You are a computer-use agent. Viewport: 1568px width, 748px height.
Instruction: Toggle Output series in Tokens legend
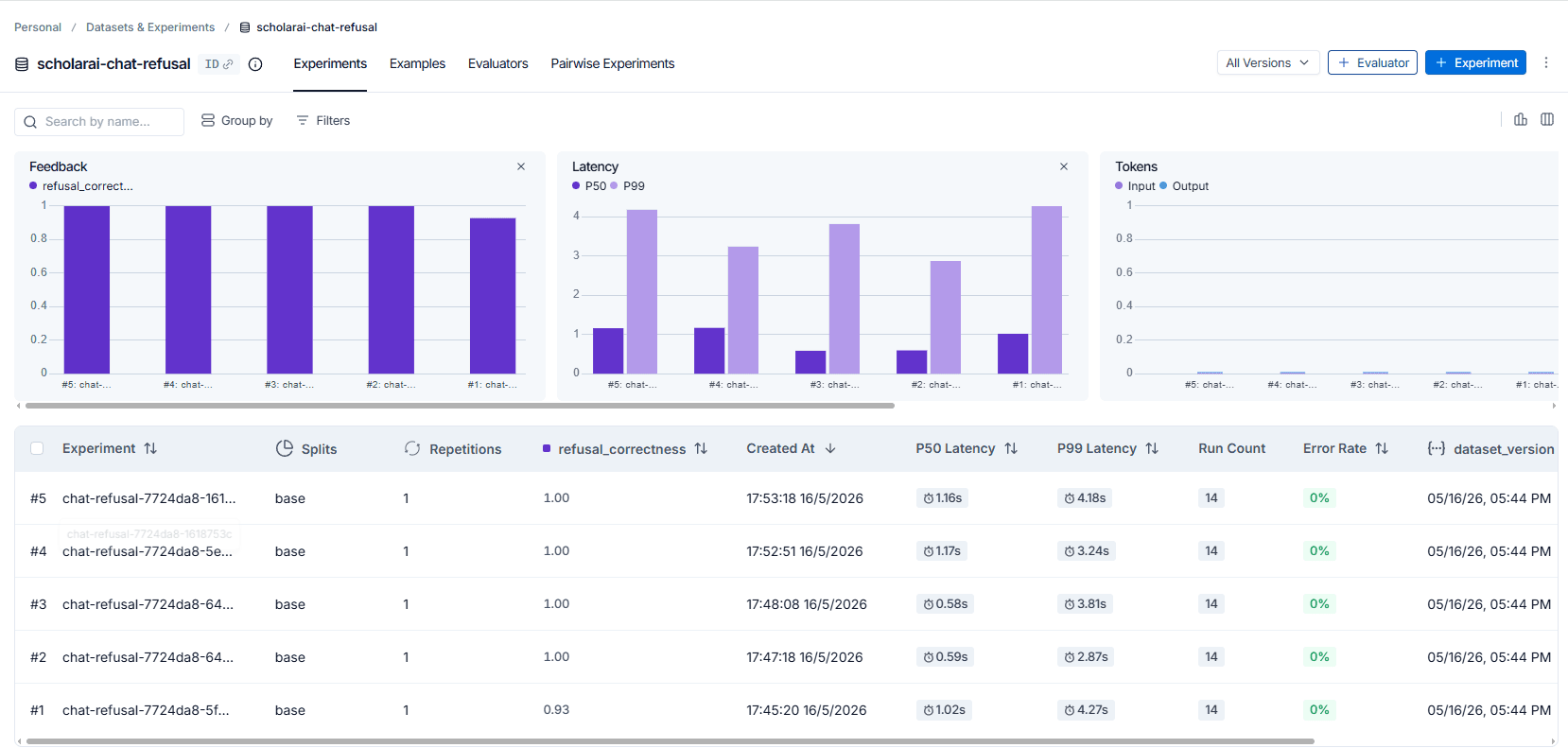(x=1184, y=186)
